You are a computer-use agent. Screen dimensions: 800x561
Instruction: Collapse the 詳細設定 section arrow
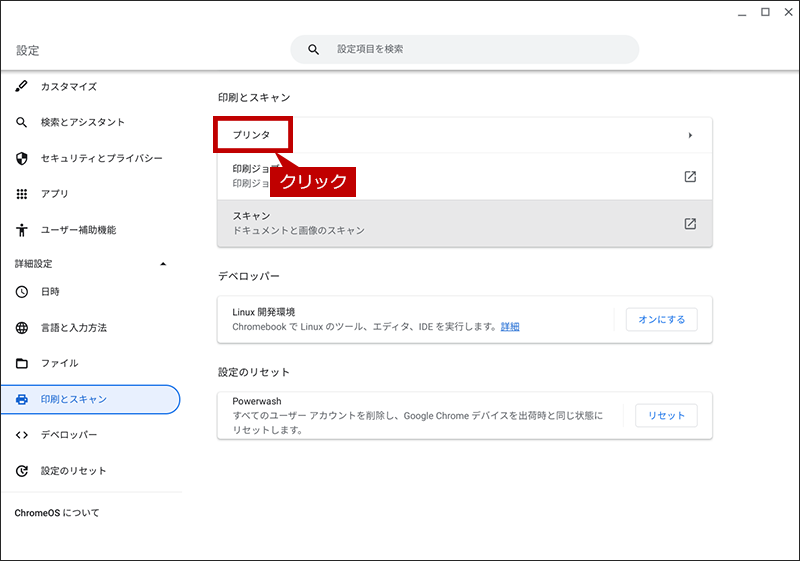163,264
